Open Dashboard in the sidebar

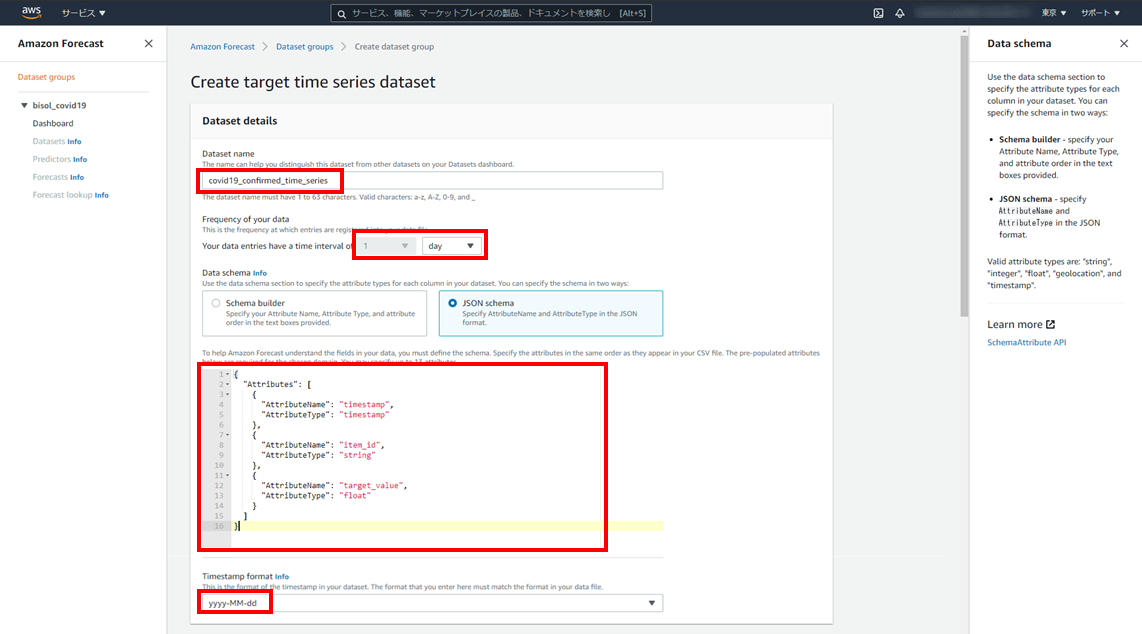[x=53, y=123]
